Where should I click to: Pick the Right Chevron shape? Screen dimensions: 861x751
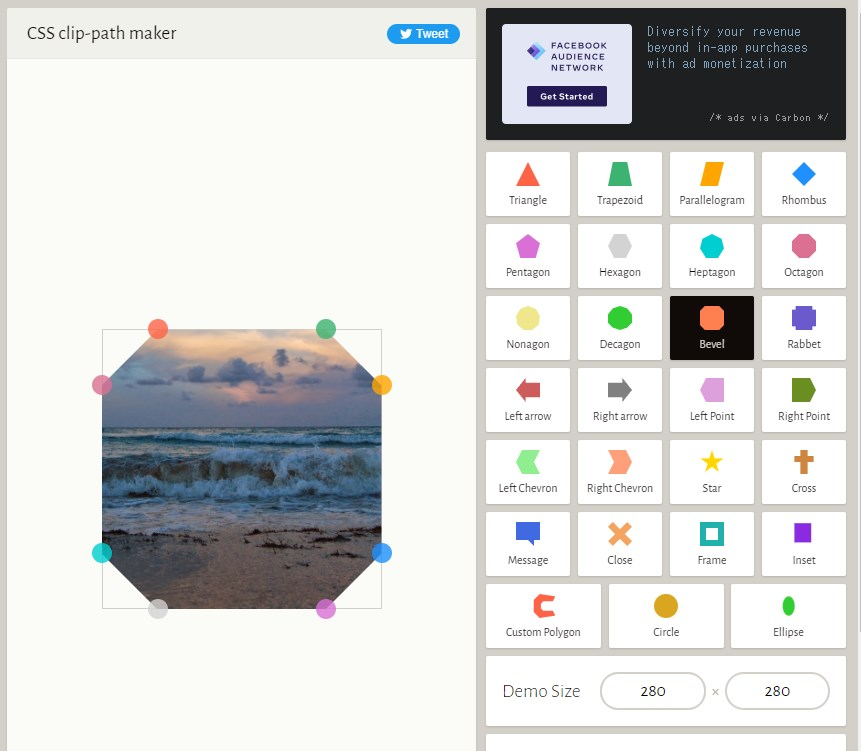coord(619,472)
